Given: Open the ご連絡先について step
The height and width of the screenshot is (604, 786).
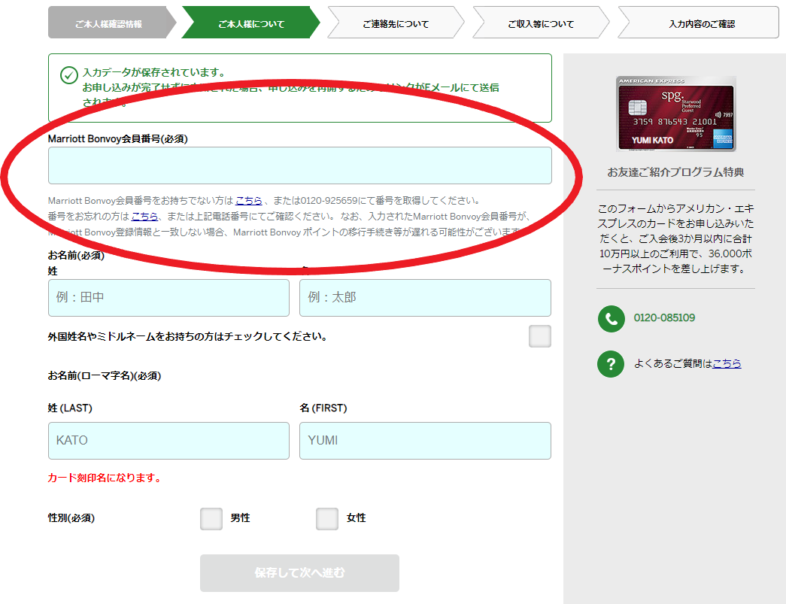Looking at the screenshot, I should point(396,23).
